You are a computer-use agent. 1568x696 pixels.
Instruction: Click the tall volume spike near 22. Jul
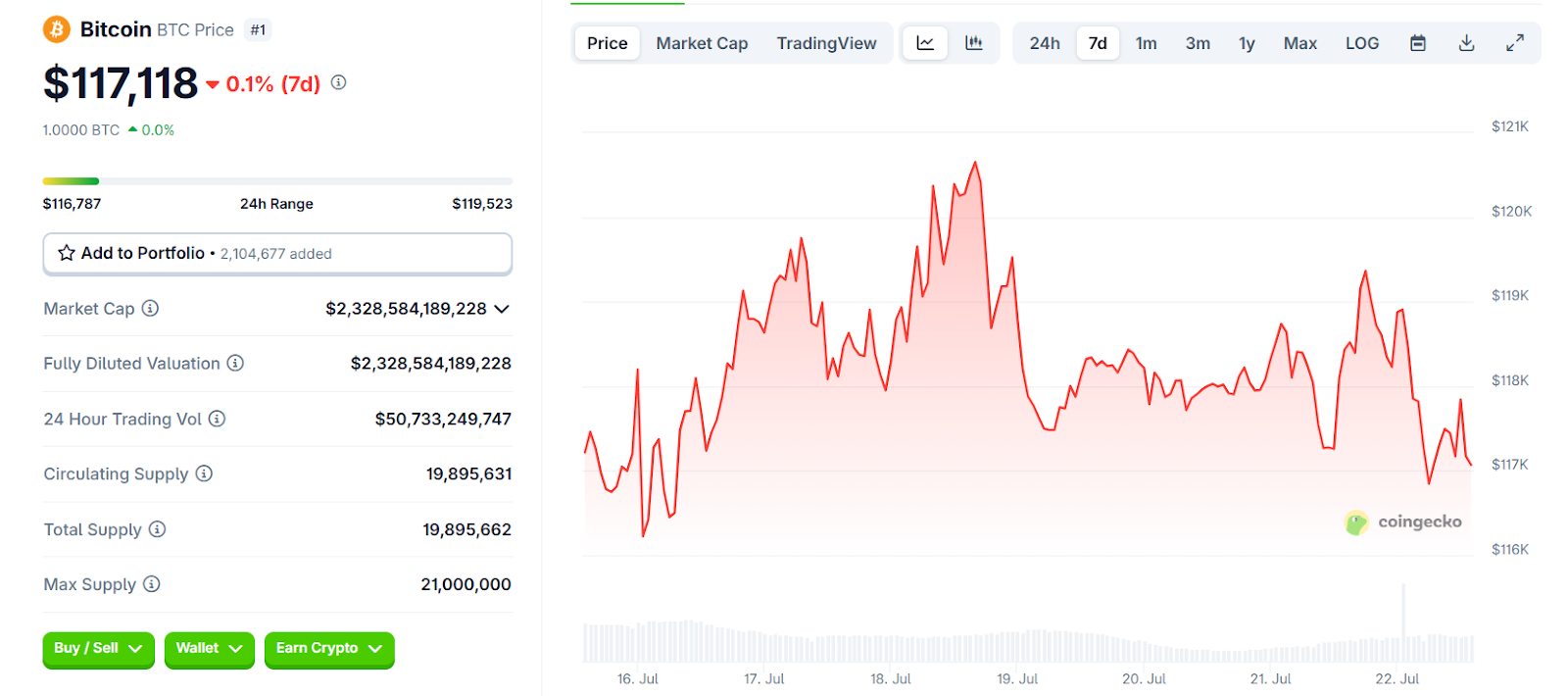click(1403, 622)
